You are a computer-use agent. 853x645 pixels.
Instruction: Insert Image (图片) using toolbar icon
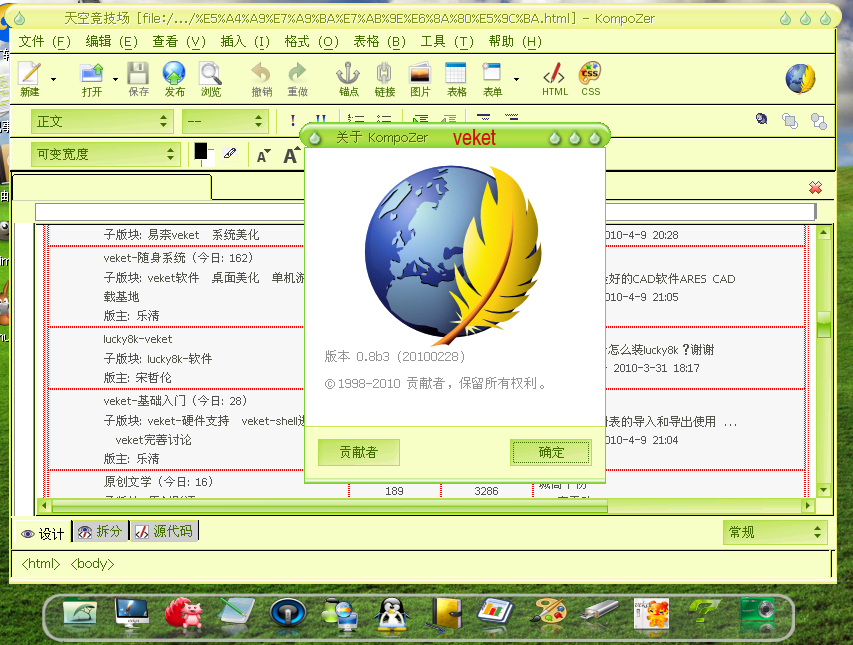(420, 73)
